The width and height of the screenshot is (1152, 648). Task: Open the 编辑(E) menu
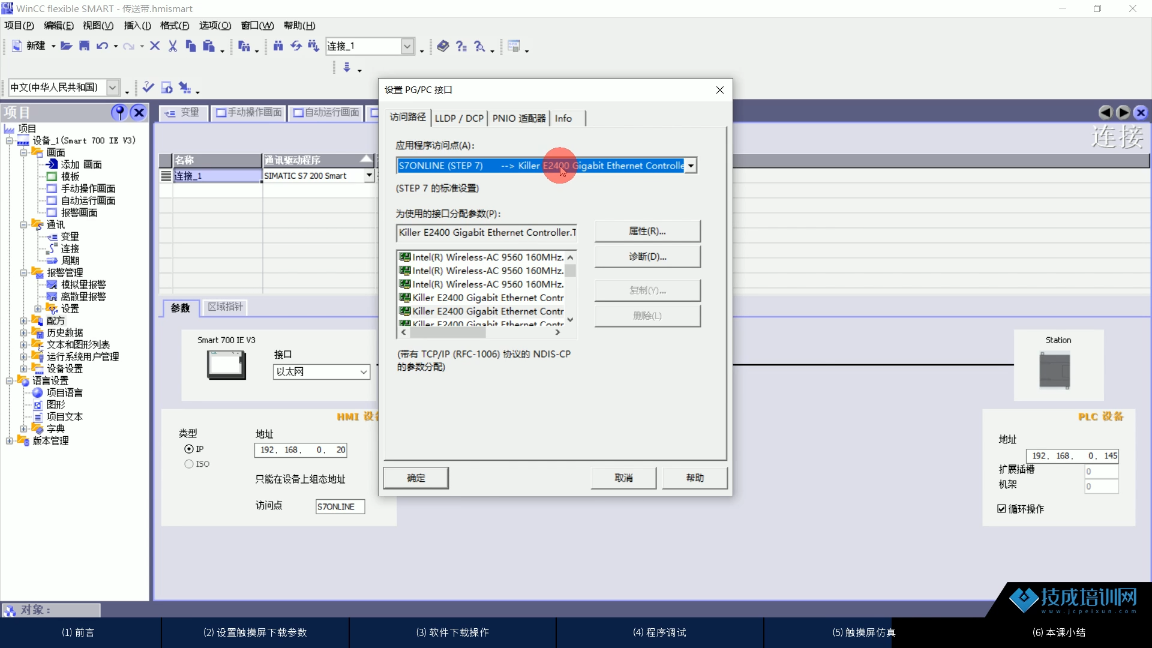(x=59, y=26)
